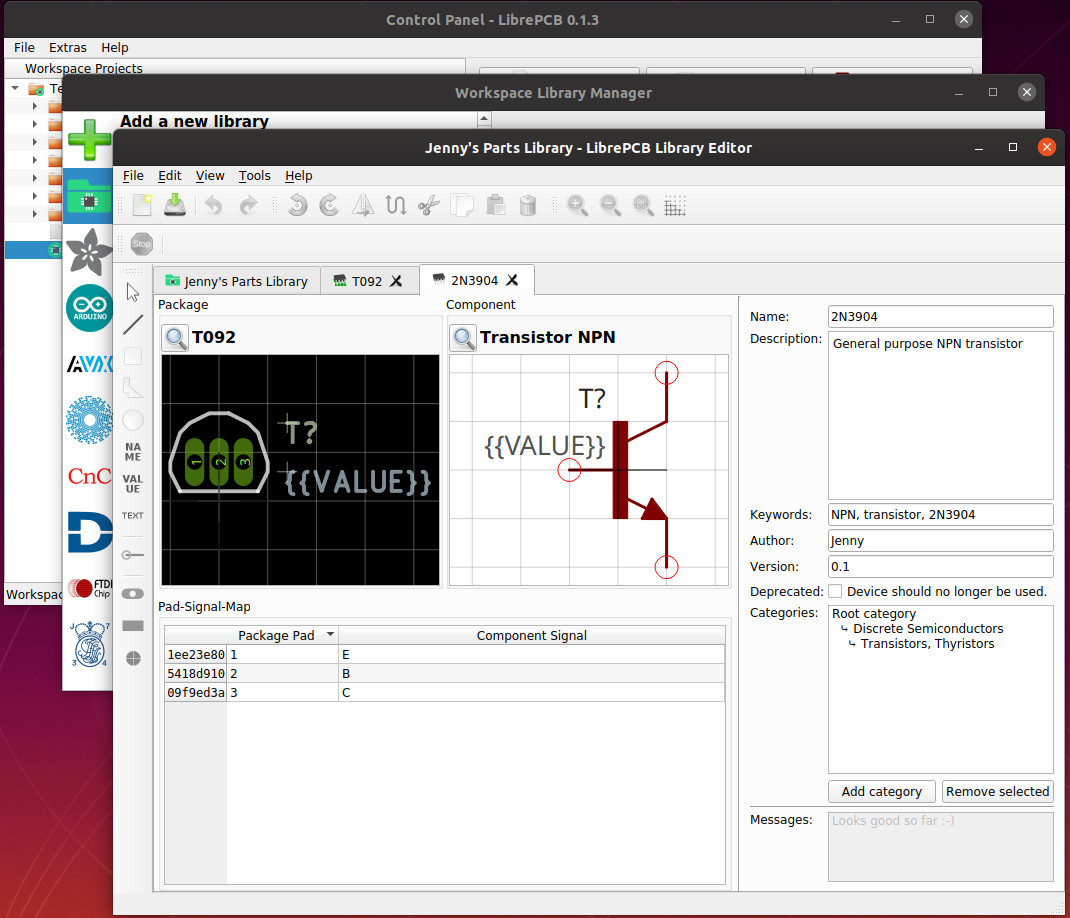
Task: Select the Draw line tool
Action: [133, 324]
